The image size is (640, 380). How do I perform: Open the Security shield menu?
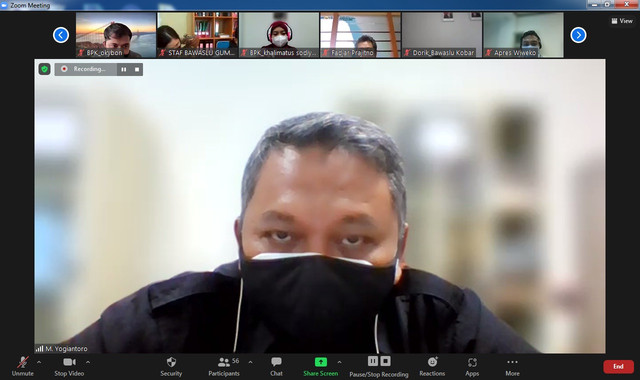(171, 366)
